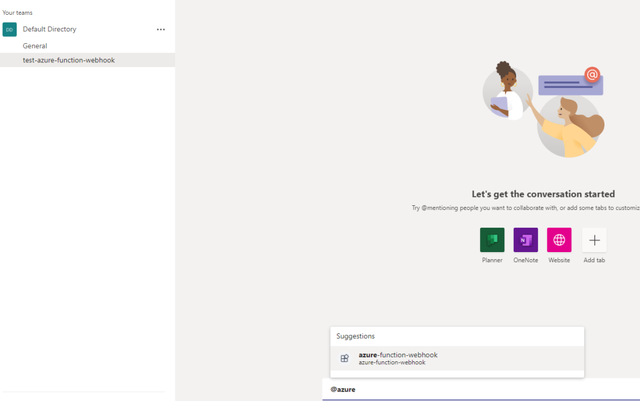Viewport: 640px width, 401px height.
Task: Open the OneNote tab tile
Action: [525, 240]
